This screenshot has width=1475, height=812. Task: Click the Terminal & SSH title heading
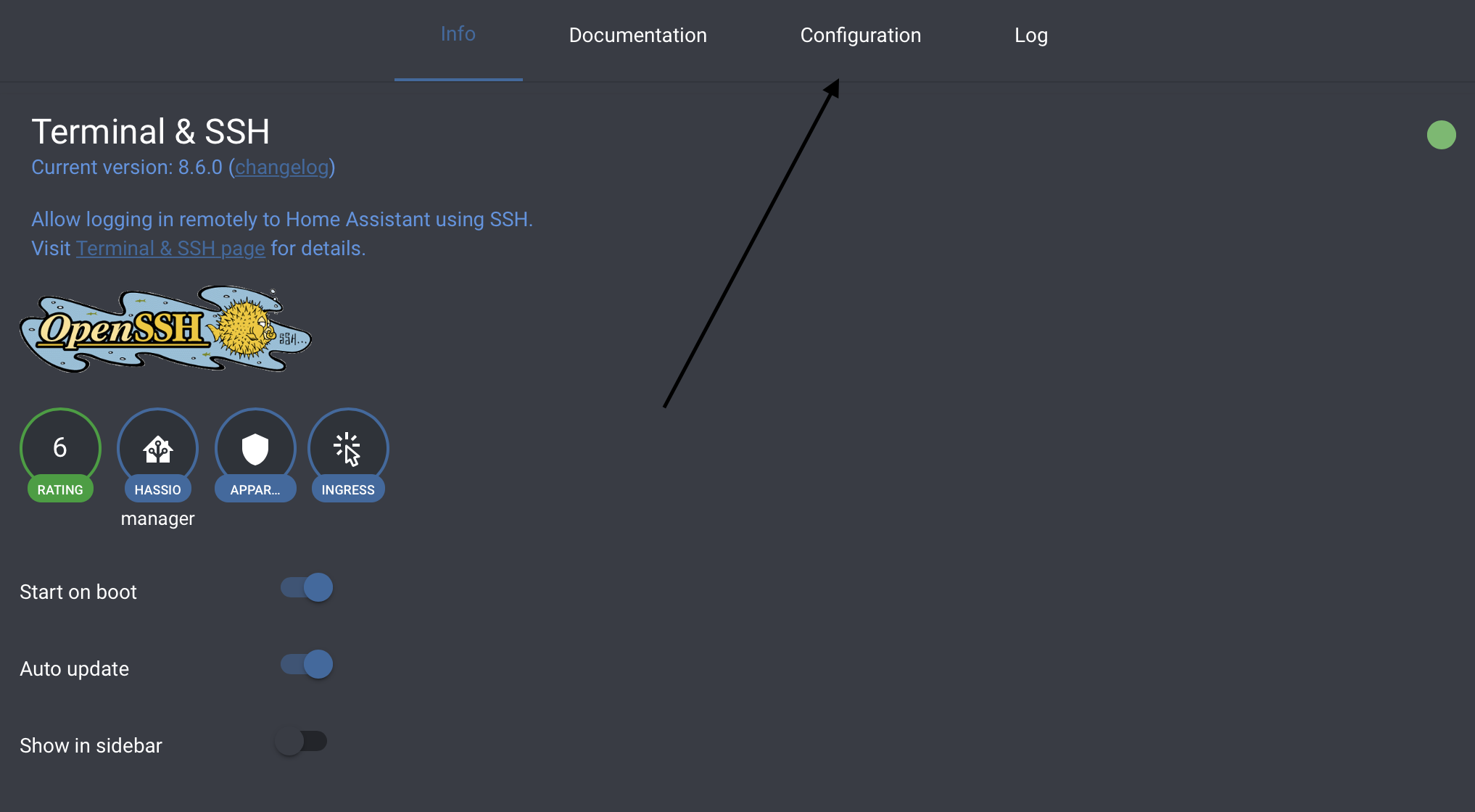pos(151,132)
